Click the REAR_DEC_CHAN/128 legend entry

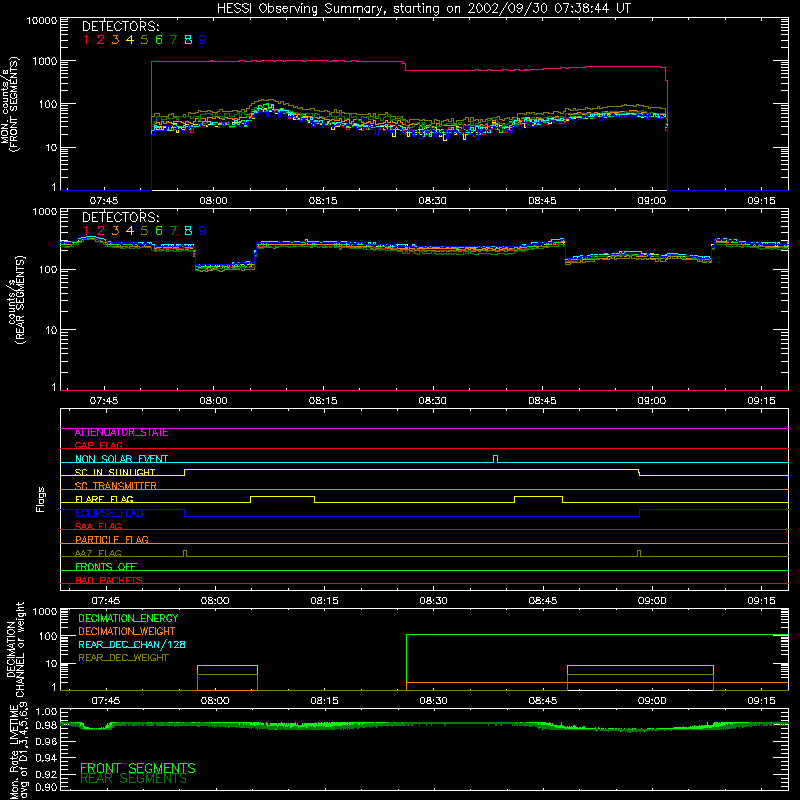coord(132,645)
